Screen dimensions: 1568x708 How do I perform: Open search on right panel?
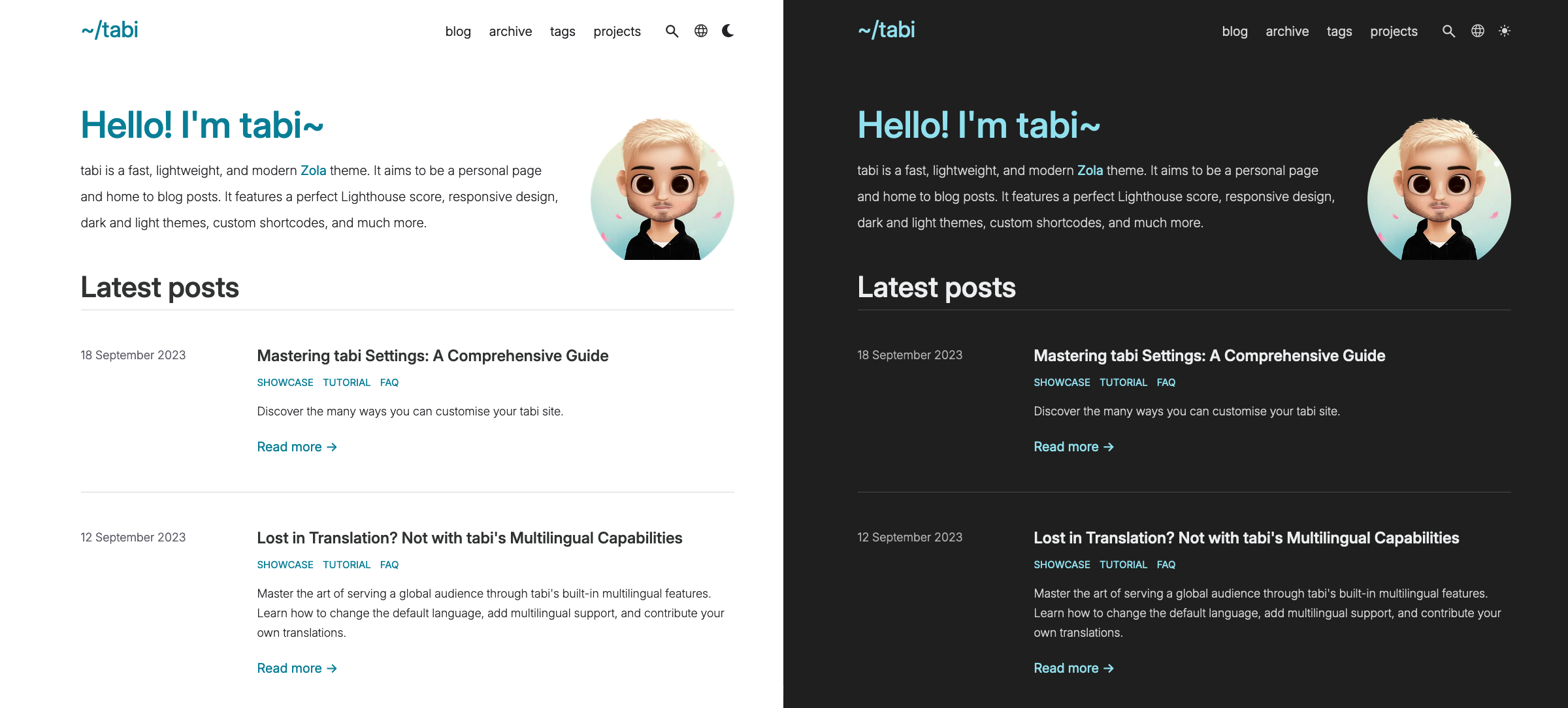tap(1448, 31)
